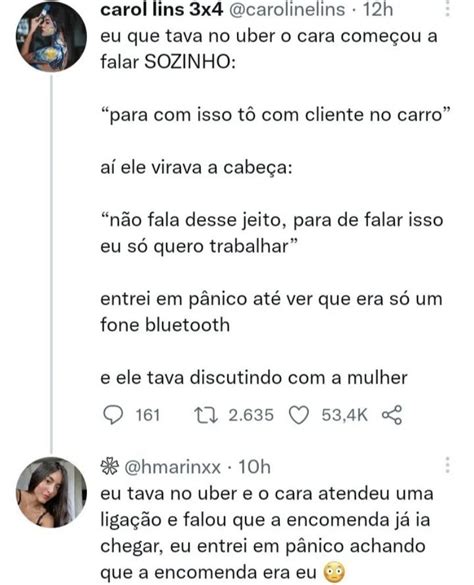474x585 pixels.
Task: Open tweet text about fone bluetooth
Action: 271,312
